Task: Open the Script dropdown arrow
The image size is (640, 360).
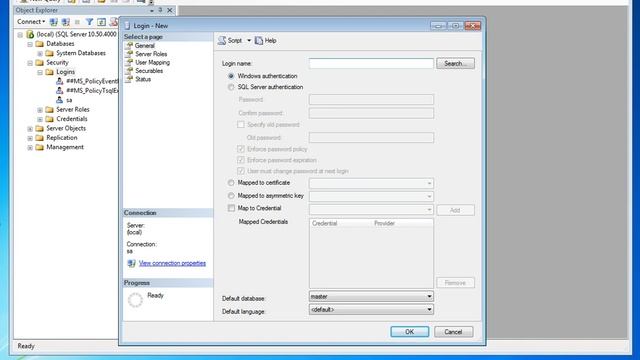Action: (249, 40)
